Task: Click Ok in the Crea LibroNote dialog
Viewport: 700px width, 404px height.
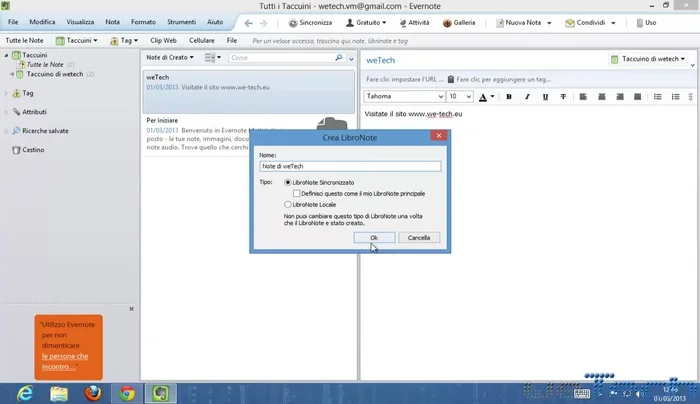Action: (373, 238)
